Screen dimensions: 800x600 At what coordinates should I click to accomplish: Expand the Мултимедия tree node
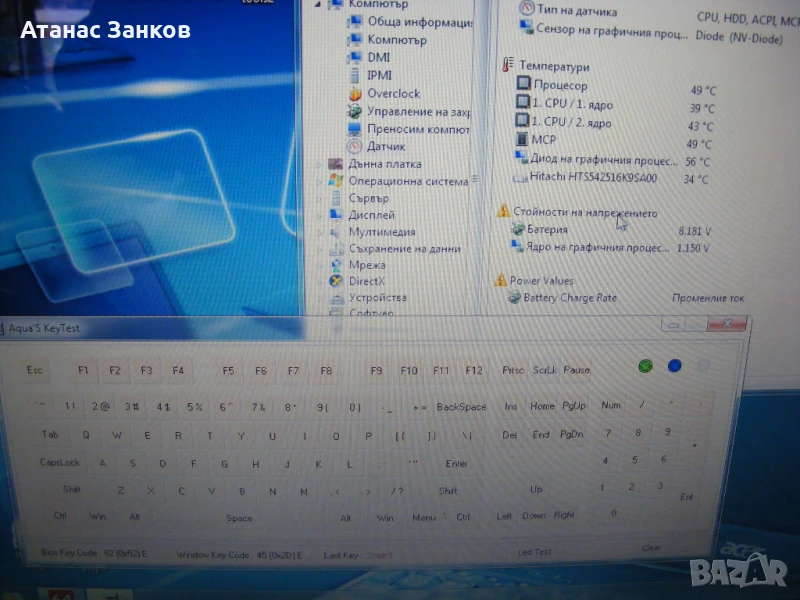pyautogui.click(x=320, y=232)
